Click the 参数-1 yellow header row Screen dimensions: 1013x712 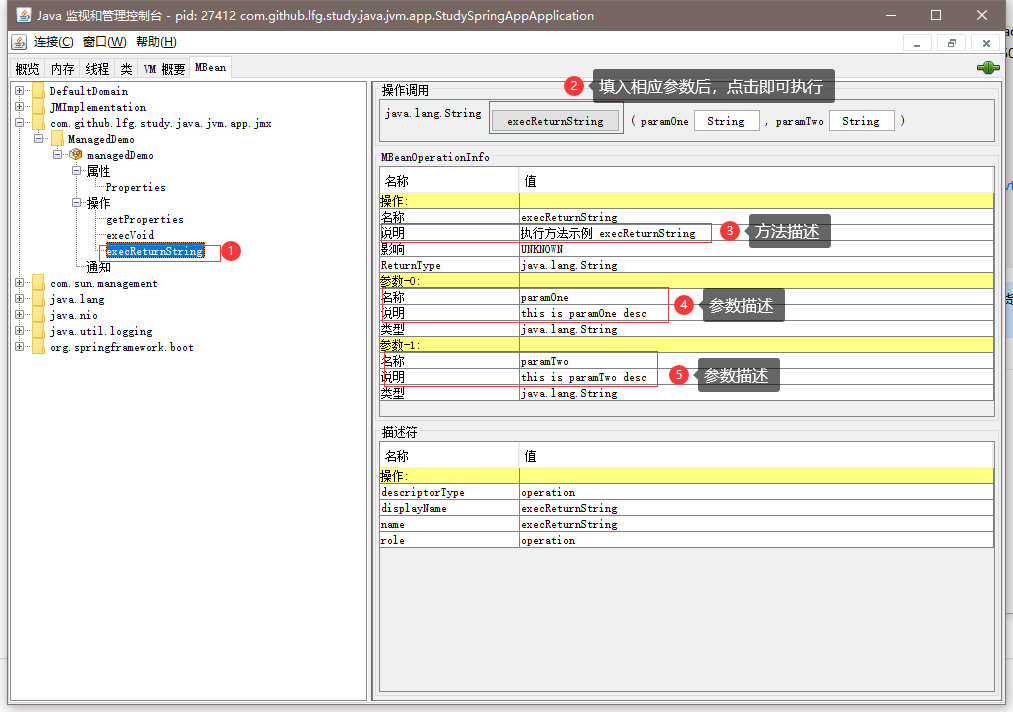click(687, 345)
